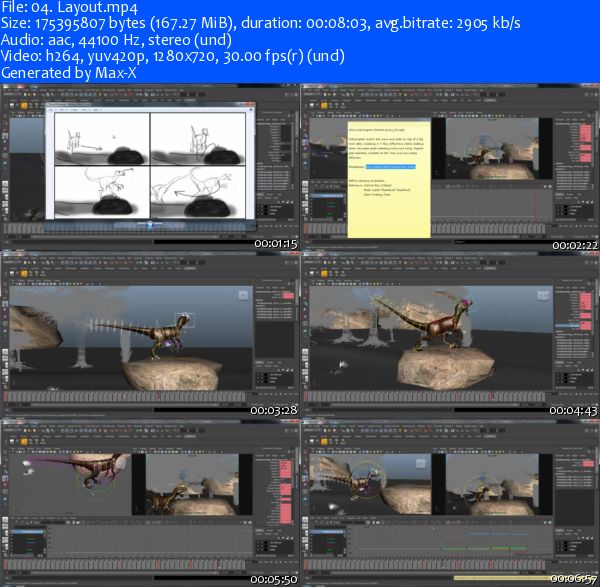Open the video frame stamped 00:01:15
This screenshot has width=600, height=587.
point(150,167)
